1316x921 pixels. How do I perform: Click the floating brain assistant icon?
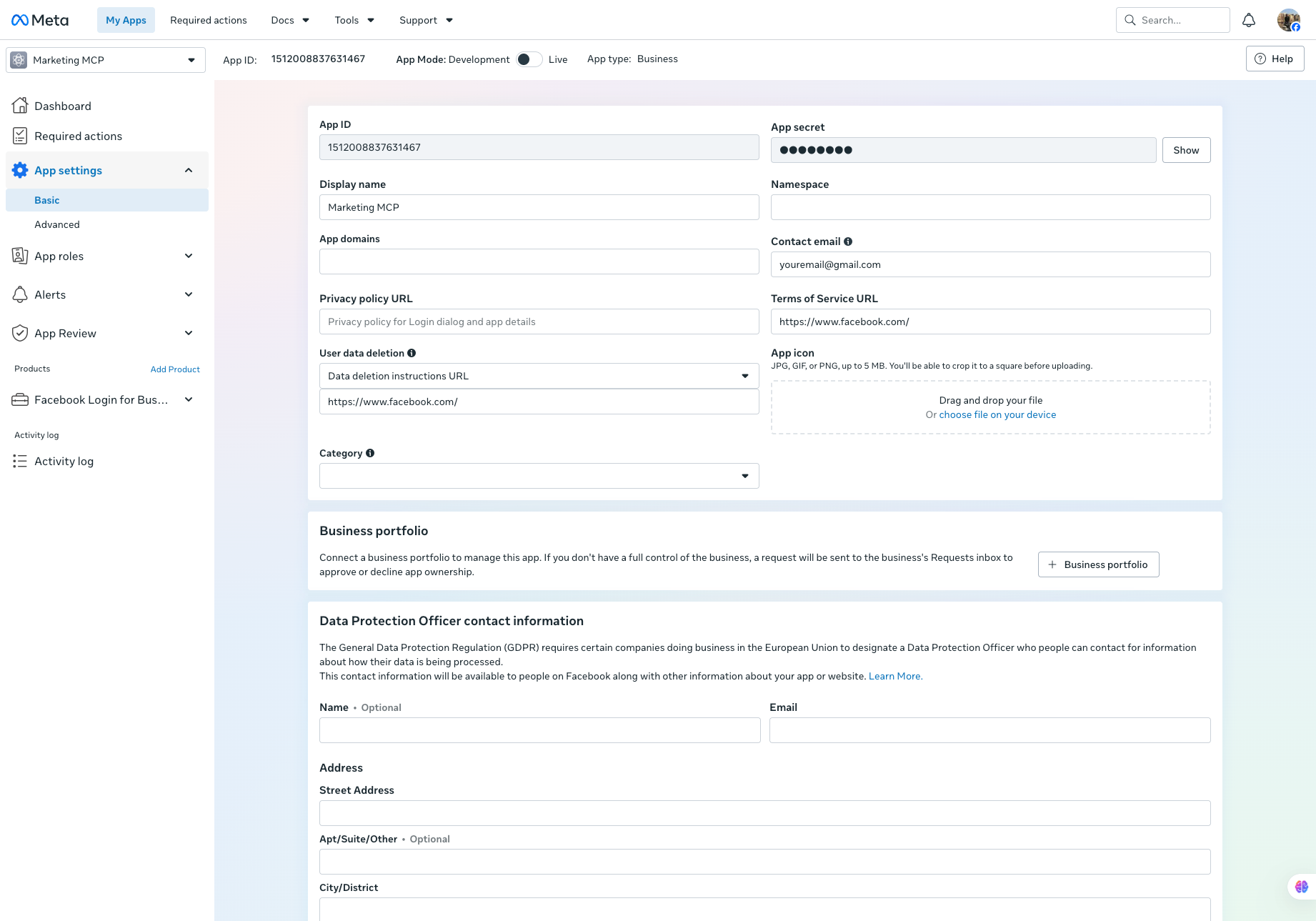(1302, 887)
